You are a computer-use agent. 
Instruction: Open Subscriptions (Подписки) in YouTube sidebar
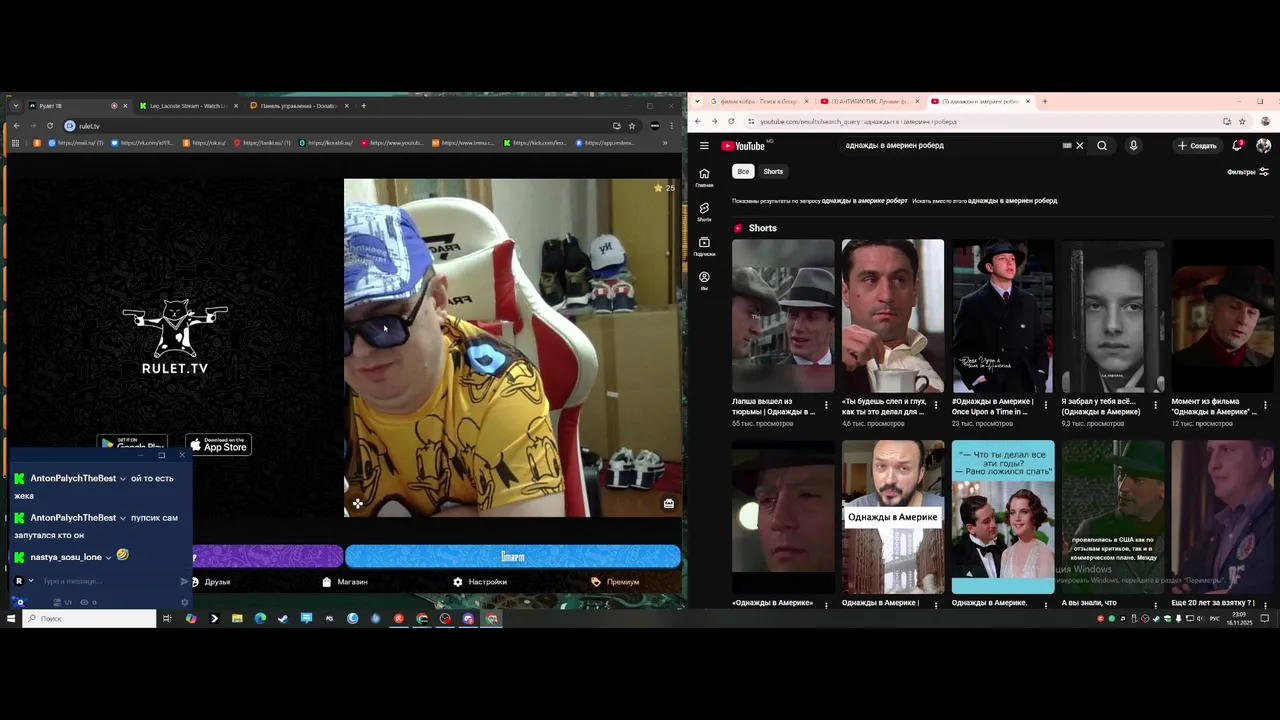(704, 246)
